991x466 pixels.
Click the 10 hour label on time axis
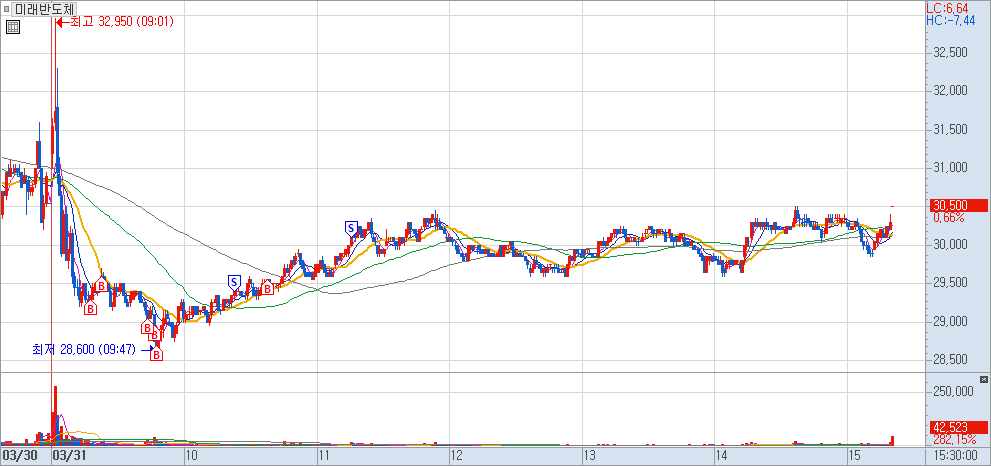[192, 455]
